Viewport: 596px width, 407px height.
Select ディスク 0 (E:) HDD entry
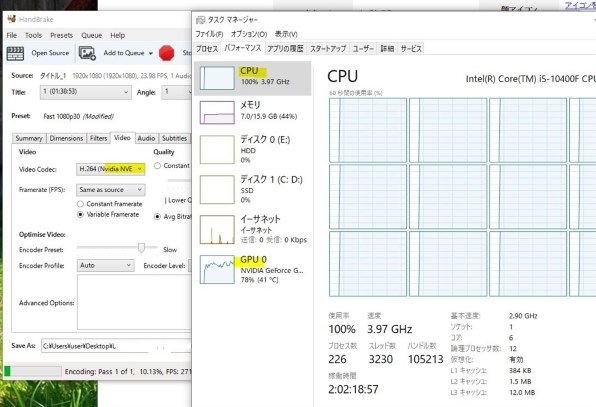(x=252, y=150)
